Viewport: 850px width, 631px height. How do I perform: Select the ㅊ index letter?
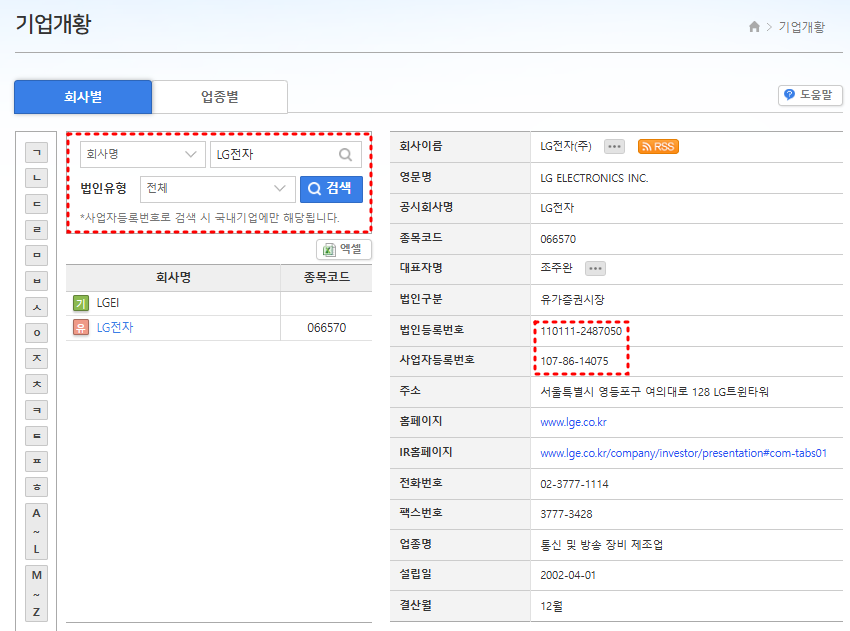[x=37, y=384]
